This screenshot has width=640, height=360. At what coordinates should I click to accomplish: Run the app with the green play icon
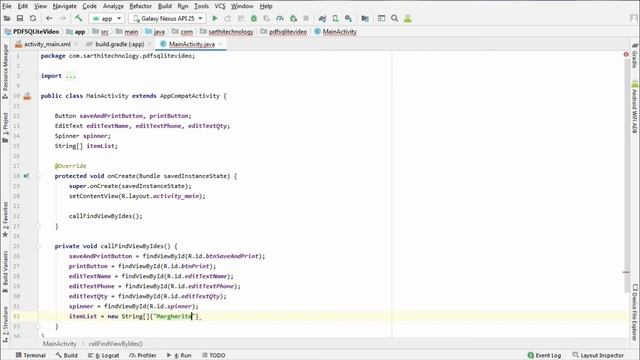point(215,18)
